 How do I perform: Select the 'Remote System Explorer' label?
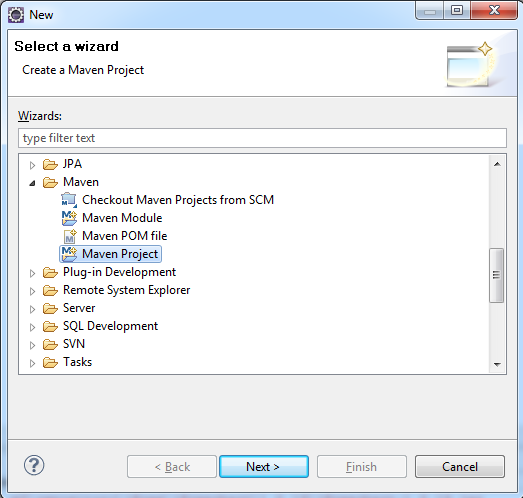pyautogui.click(x=126, y=290)
